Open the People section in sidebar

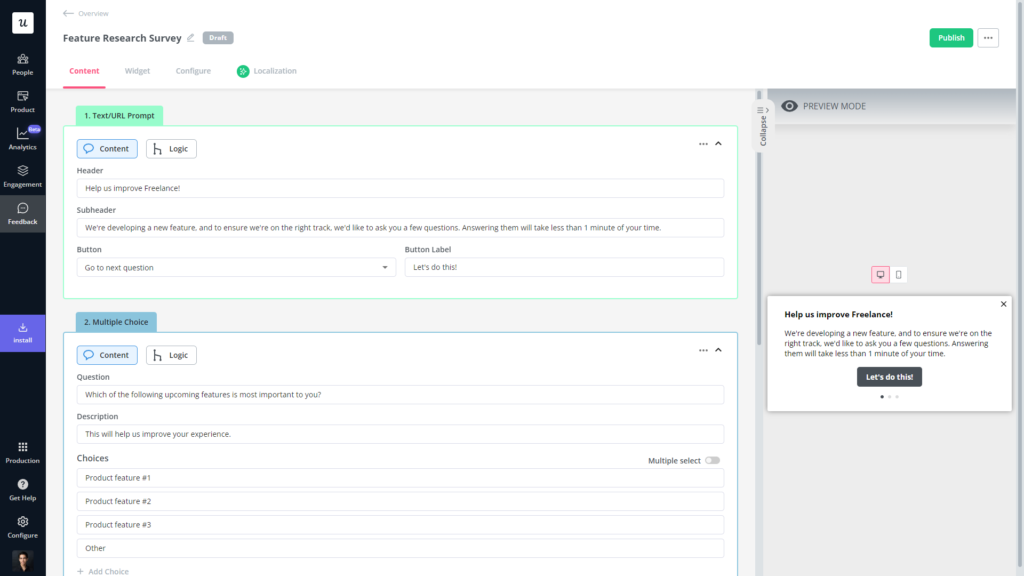click(21, 62)
